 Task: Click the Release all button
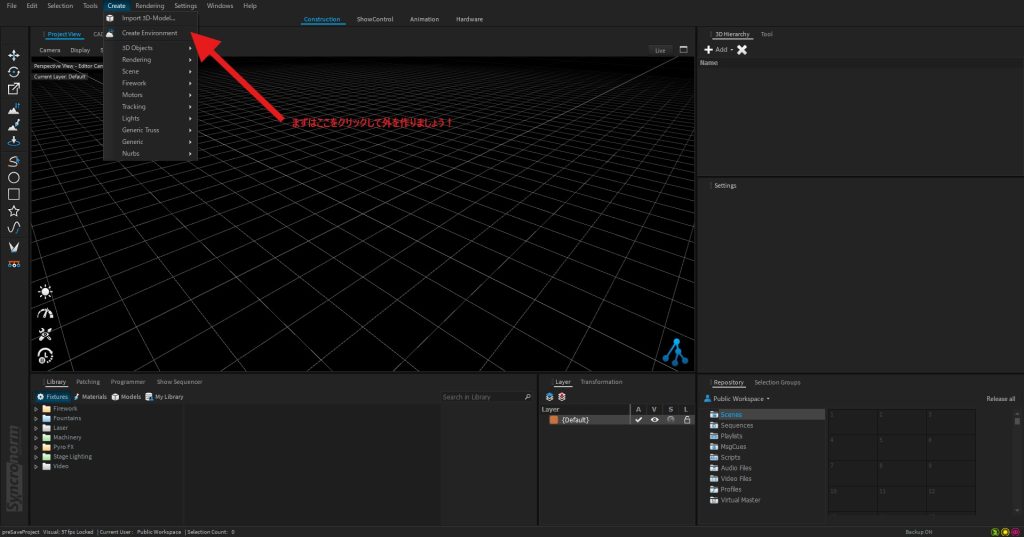(1000, 398)
